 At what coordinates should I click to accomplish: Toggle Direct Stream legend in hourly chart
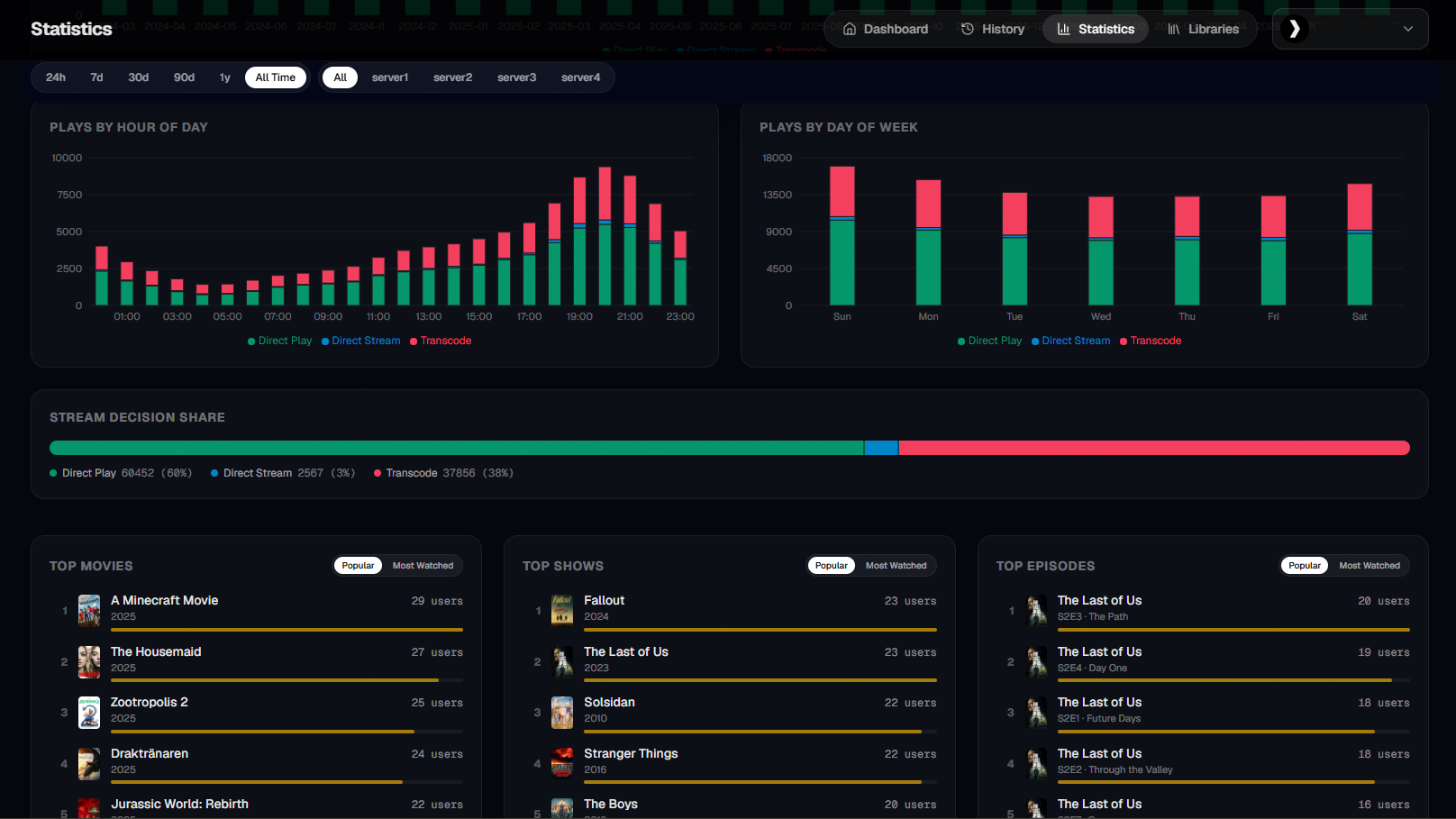coord(360,341)
